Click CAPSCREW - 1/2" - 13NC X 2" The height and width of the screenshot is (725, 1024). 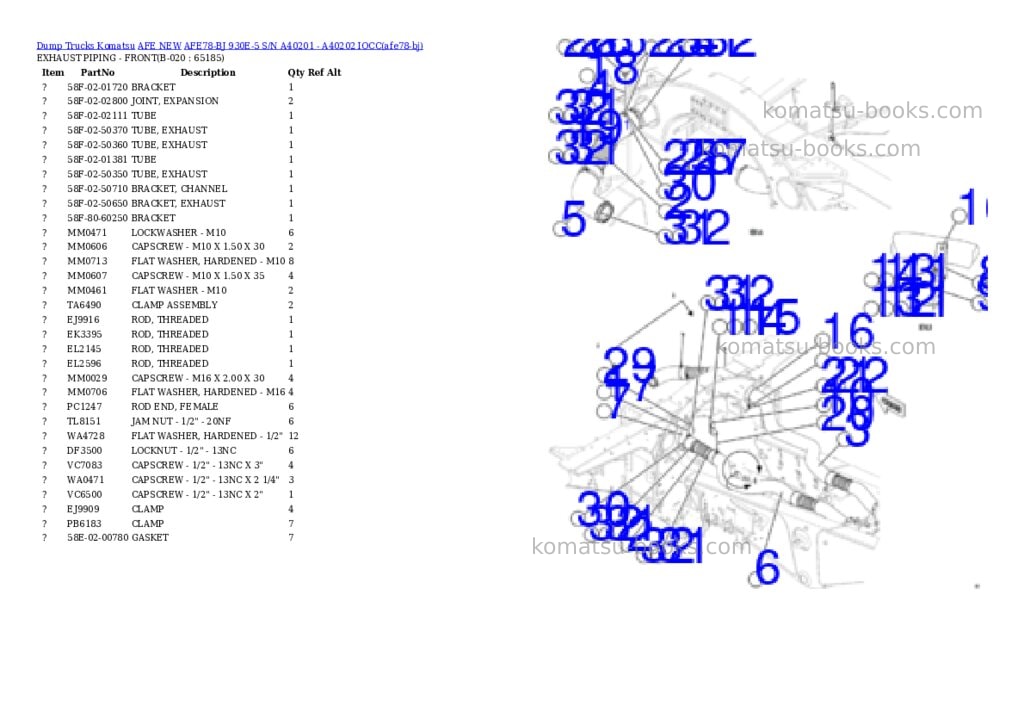(x=197, y=495)
